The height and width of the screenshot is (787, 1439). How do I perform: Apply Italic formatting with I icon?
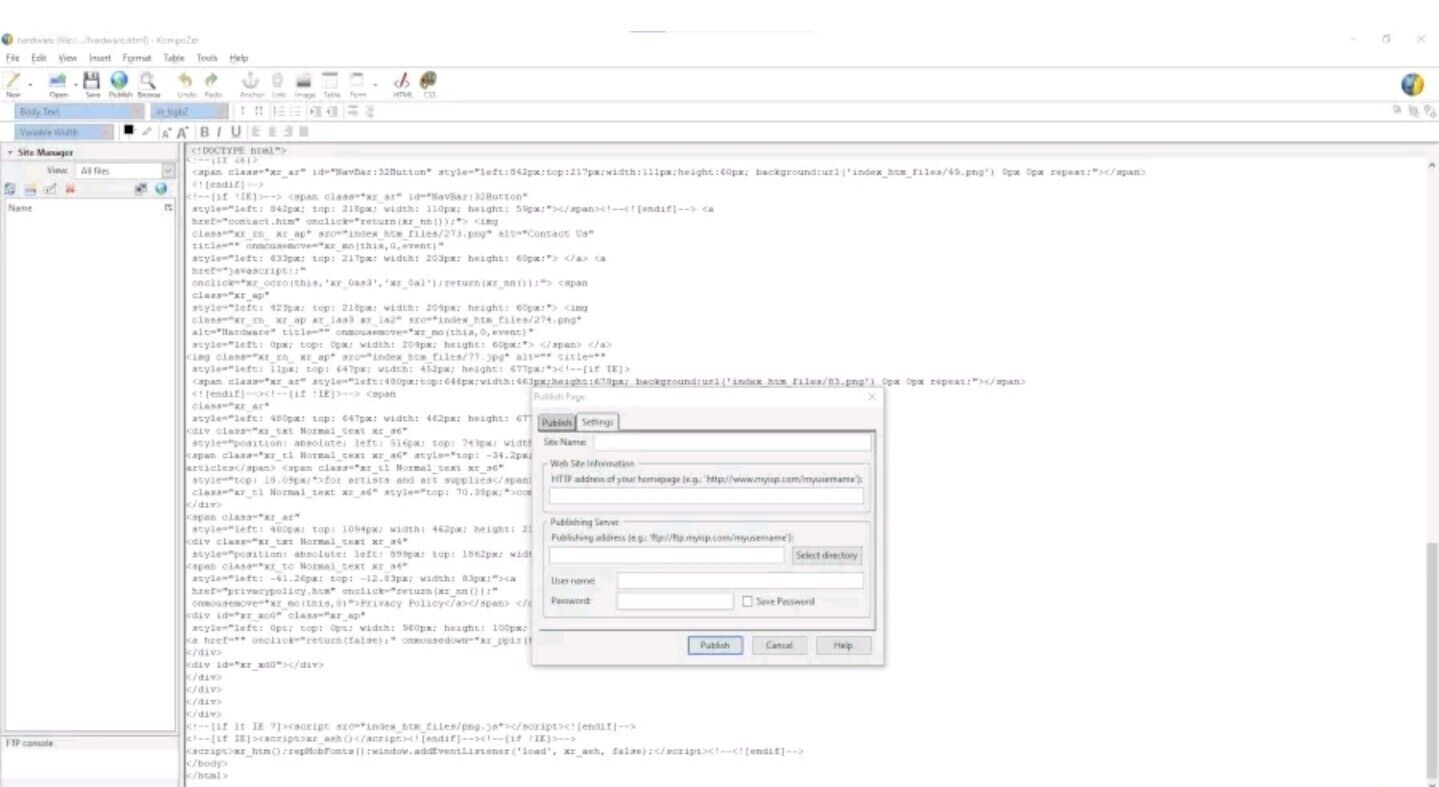[x=220, y=132]
